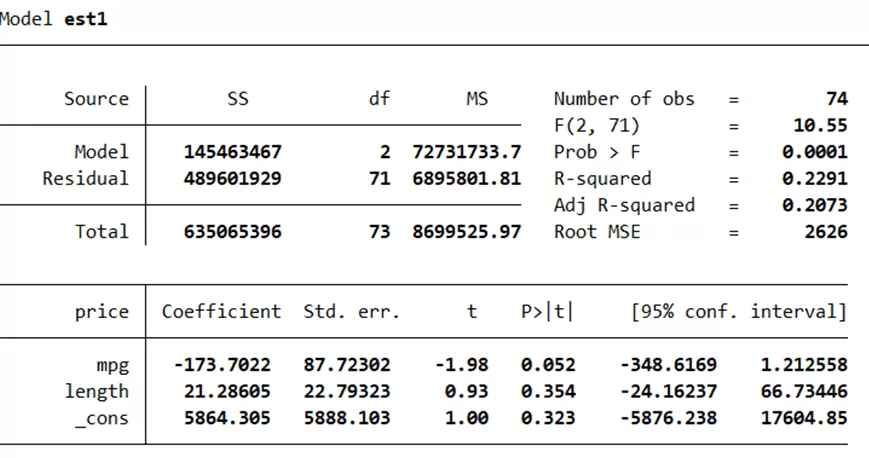Screen dimensions: 869x458
Task: Click the mpg variable row label
Action: click(112, 365)
